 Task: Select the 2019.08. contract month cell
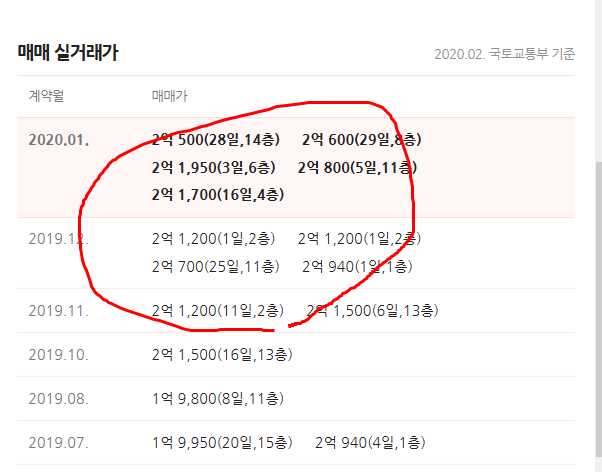(x=59, y=399)
